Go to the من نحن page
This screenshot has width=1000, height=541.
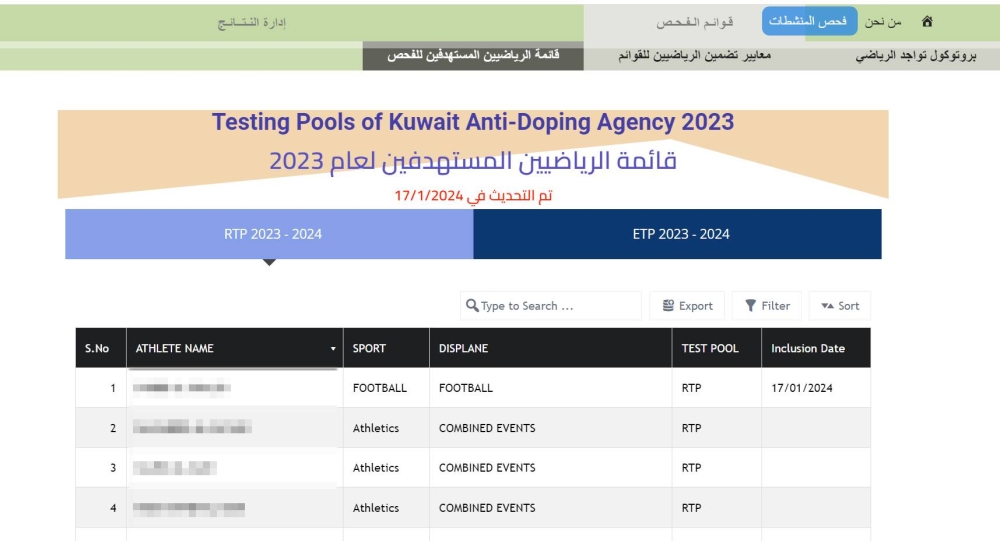tap(881, 22)
